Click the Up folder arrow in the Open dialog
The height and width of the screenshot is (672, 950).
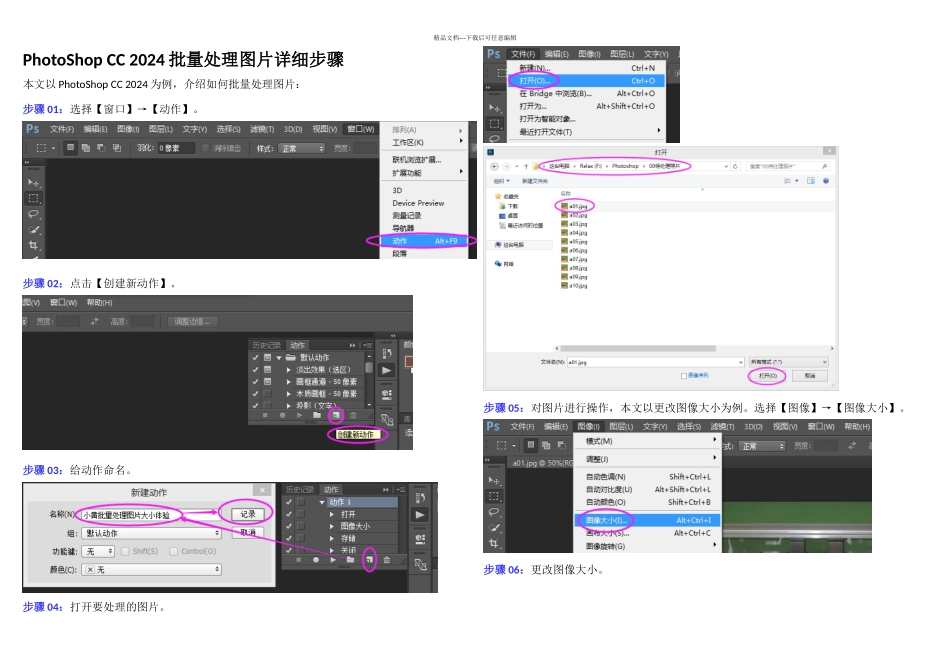[526, 166]
